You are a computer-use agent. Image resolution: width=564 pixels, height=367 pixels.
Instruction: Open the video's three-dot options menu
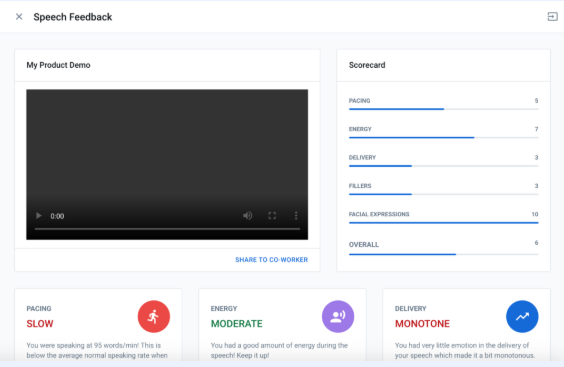296,216
